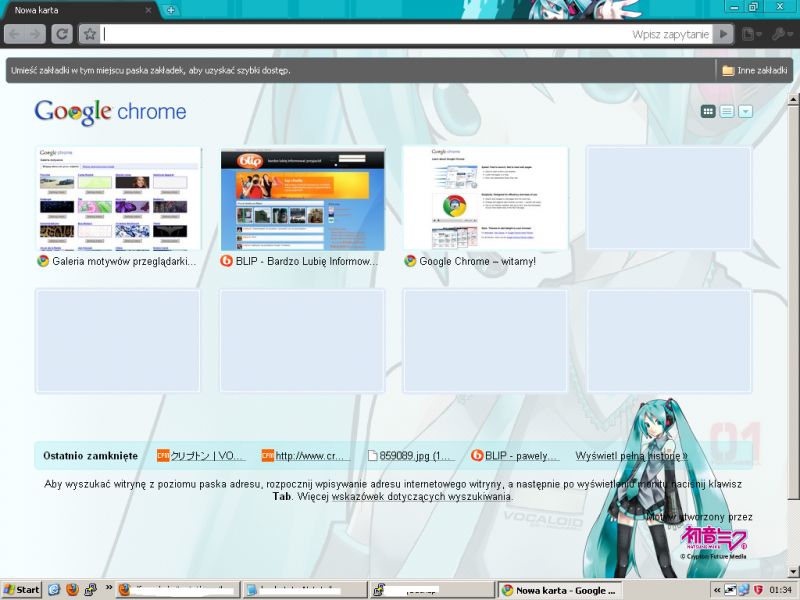Open the Google Chrome – witamy! thumbnail
800x600 pixels.
486,199
